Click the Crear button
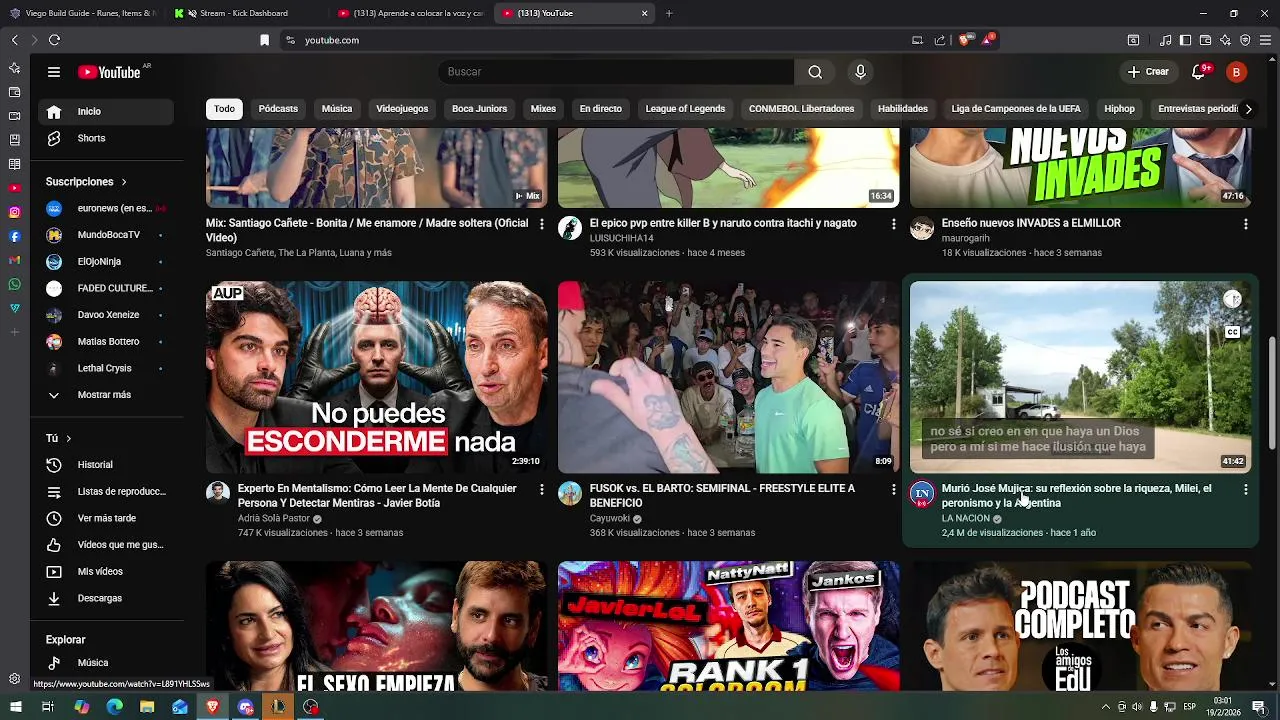 [x=1148, y=72]
